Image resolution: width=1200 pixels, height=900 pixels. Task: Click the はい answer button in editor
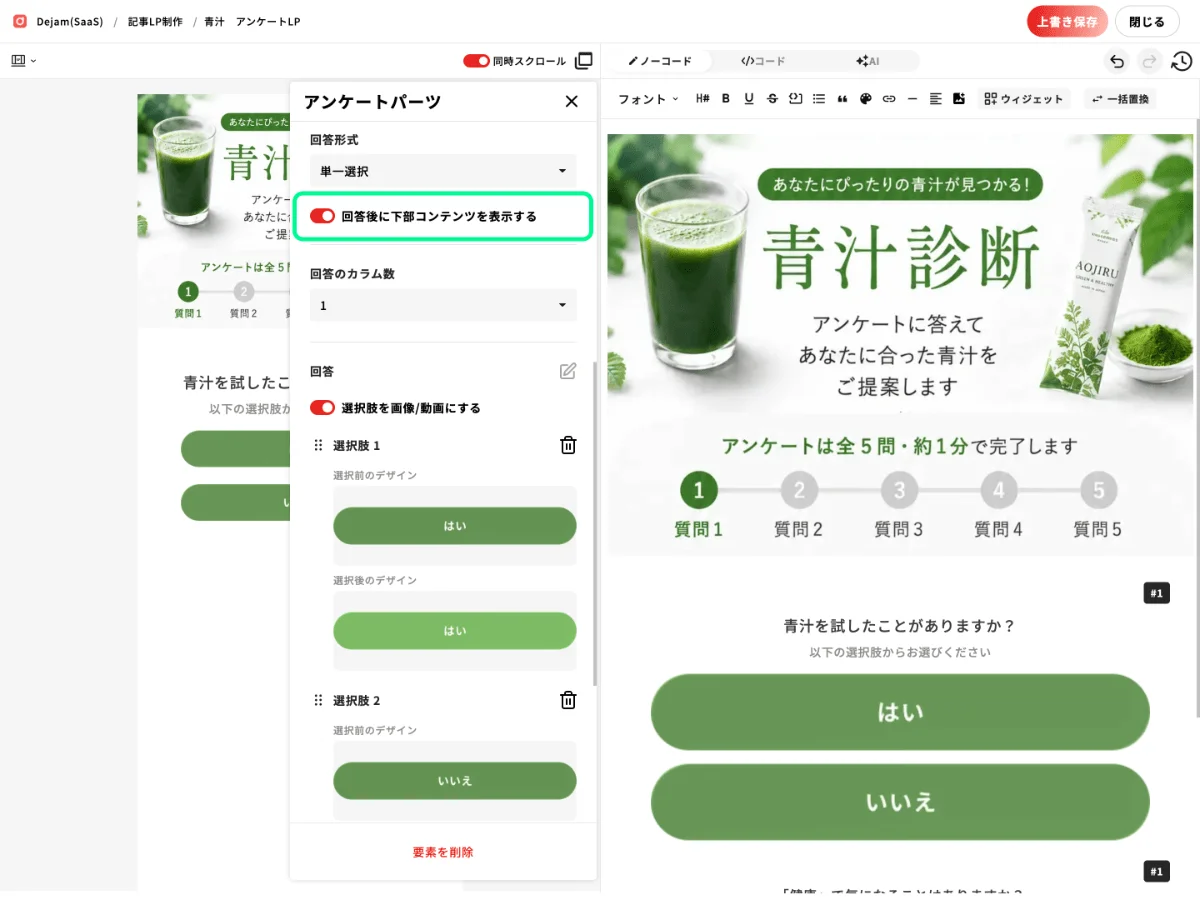click(900, 712)
